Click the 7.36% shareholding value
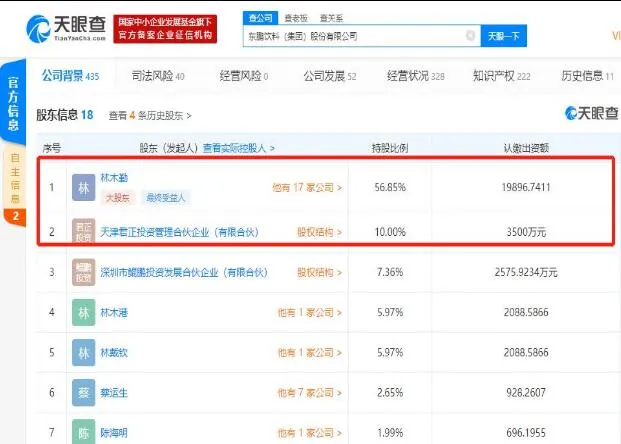 [x=390, y=272]
